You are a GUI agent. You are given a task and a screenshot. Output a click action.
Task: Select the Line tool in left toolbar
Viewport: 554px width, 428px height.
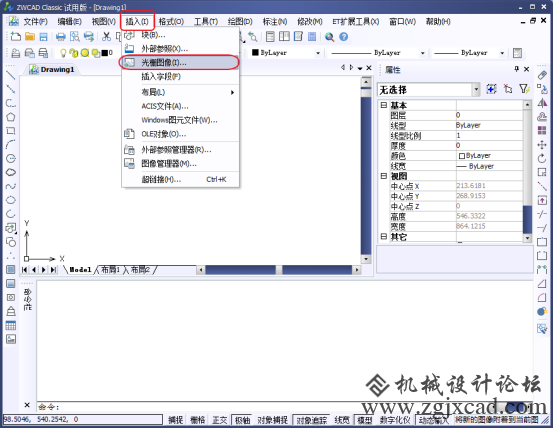coord(11,75)
